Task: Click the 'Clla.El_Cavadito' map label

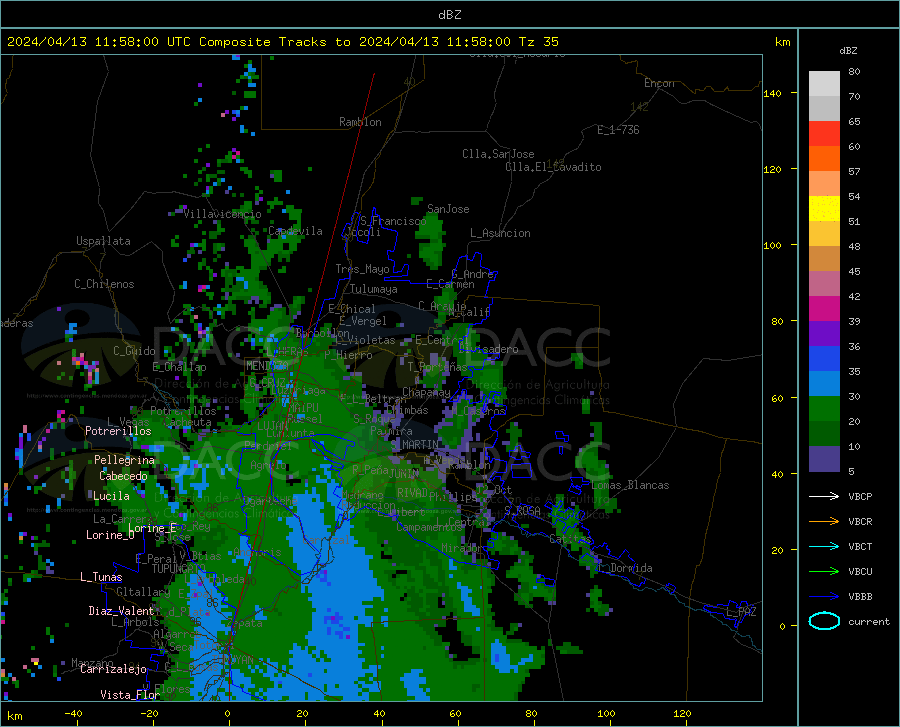Action: (x=553, y=167)
